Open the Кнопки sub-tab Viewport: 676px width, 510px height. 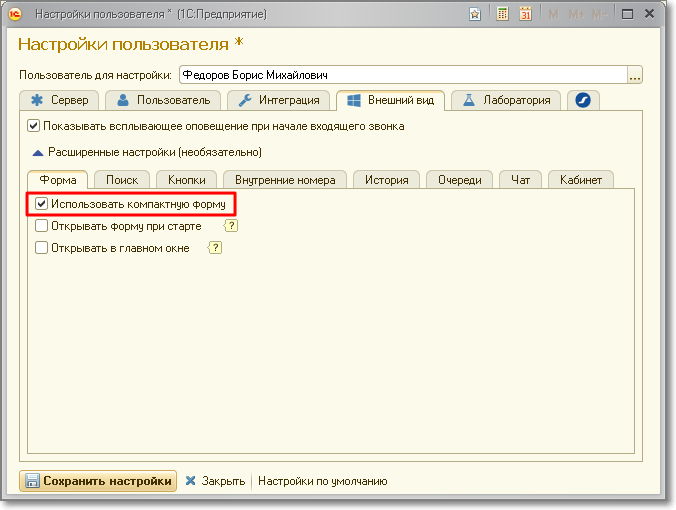pos(187,180)
